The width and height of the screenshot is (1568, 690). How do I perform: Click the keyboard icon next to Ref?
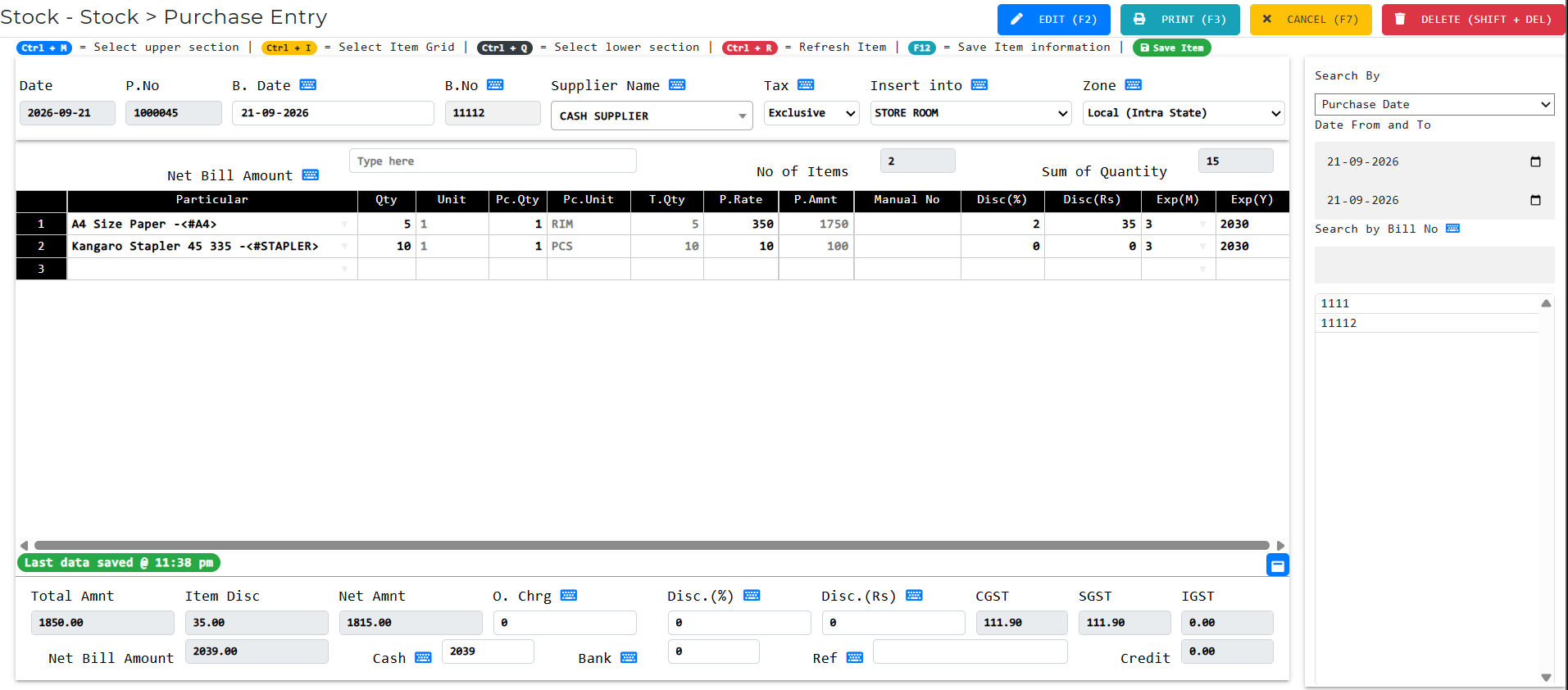[855, 658]
